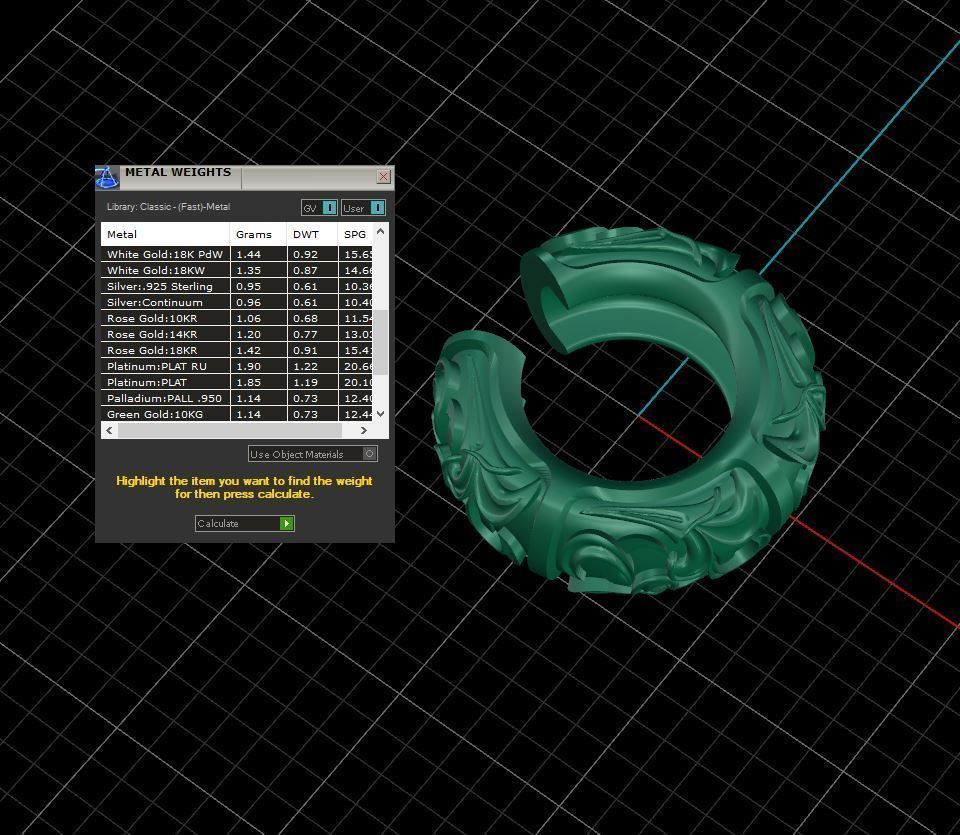Click the right arrow of horizontal scrollbar
960x835 pixels.
364,430
